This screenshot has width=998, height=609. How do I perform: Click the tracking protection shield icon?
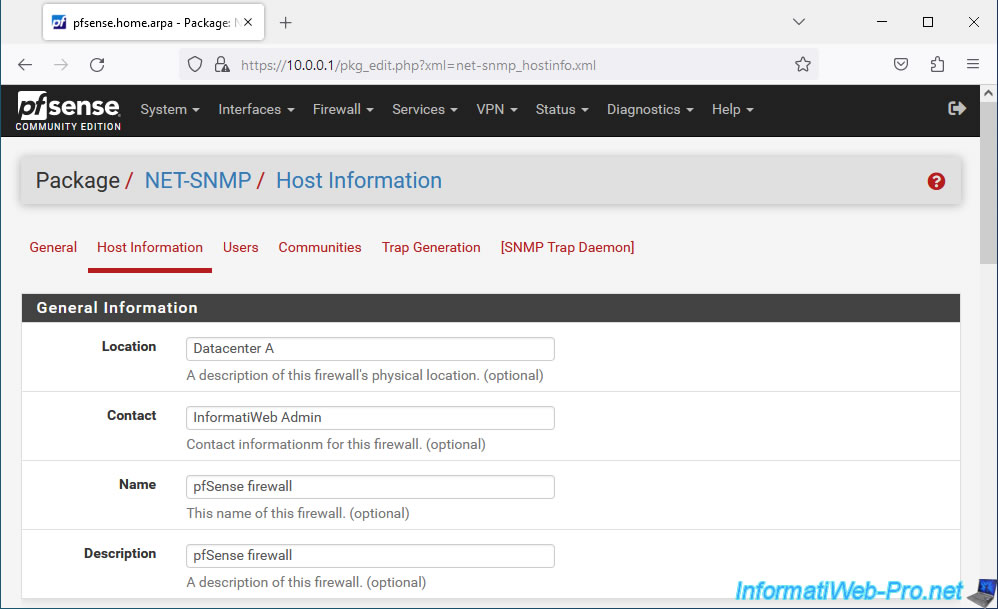[x=195, y=64]
